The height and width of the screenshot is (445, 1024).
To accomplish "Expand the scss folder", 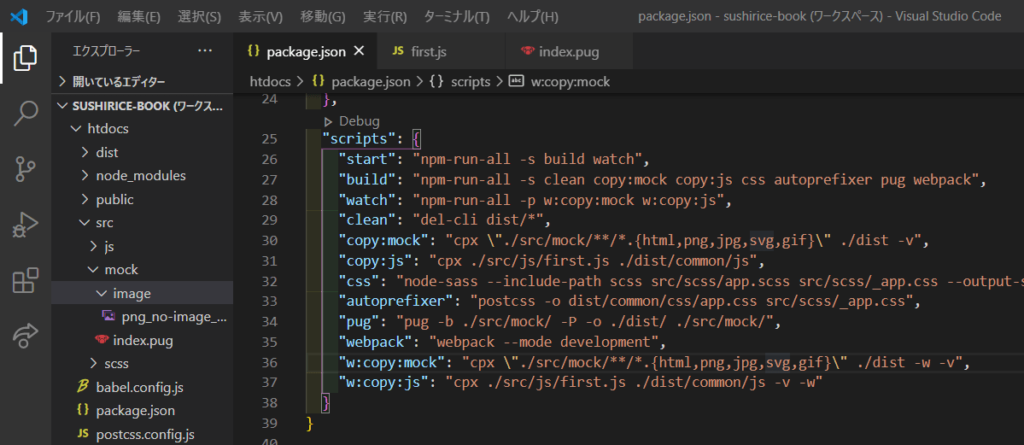I will click(142, 363).
